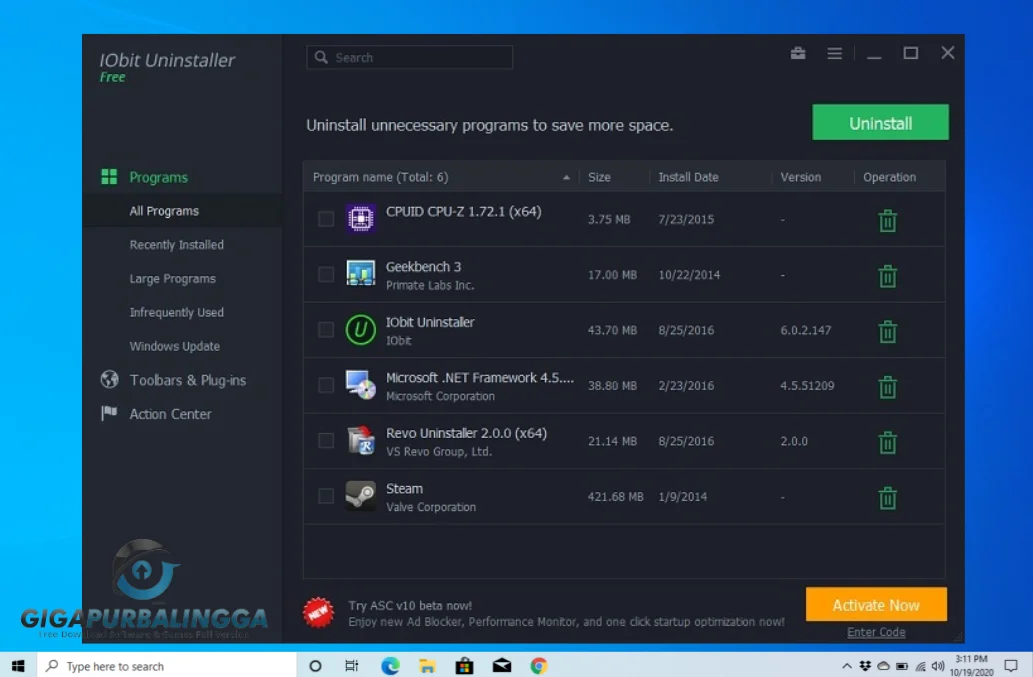Click the Operation column header
The image size is (1033, 677).
889,177
